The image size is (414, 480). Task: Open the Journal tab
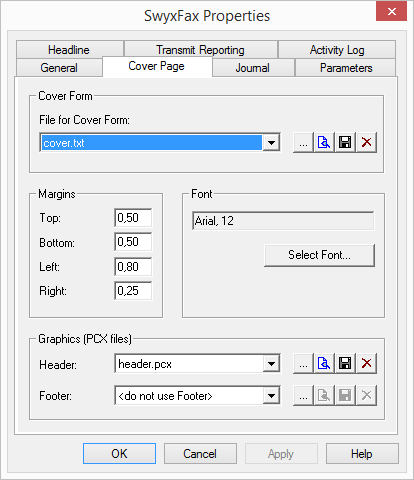[253, 68]
